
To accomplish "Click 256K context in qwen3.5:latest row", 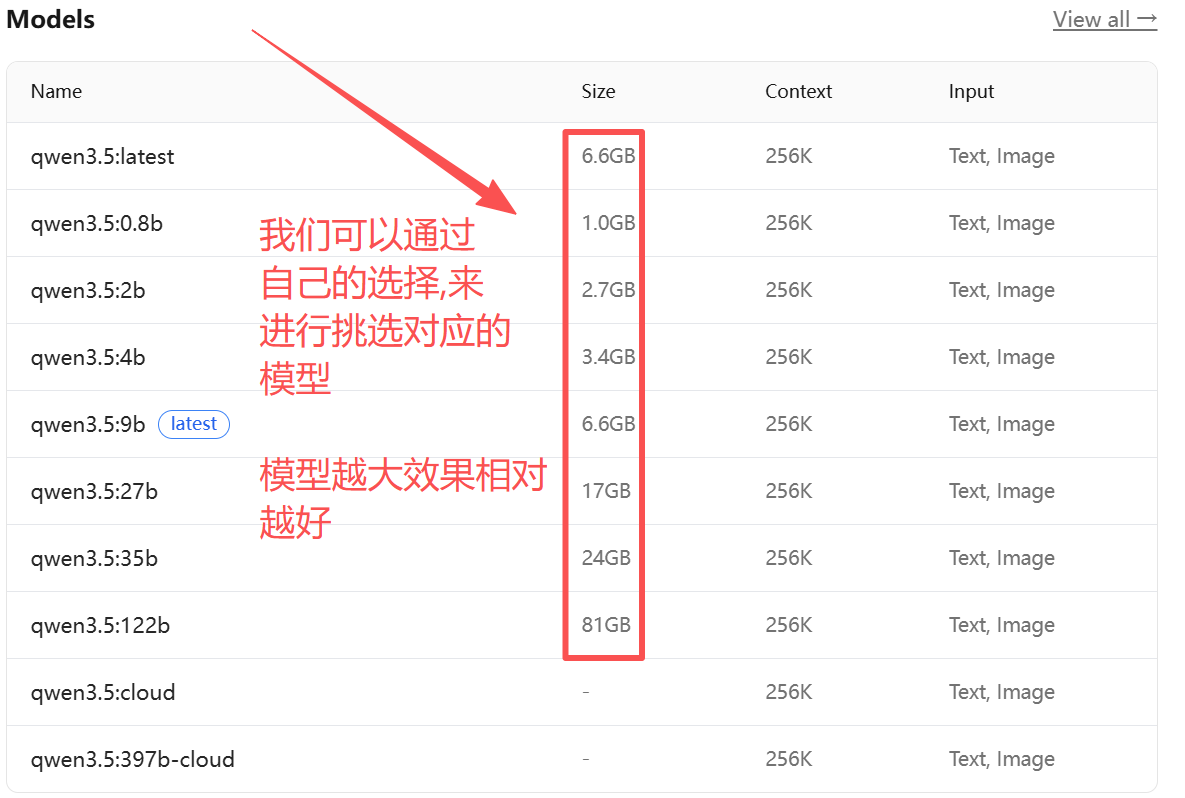I will [789, 156].
